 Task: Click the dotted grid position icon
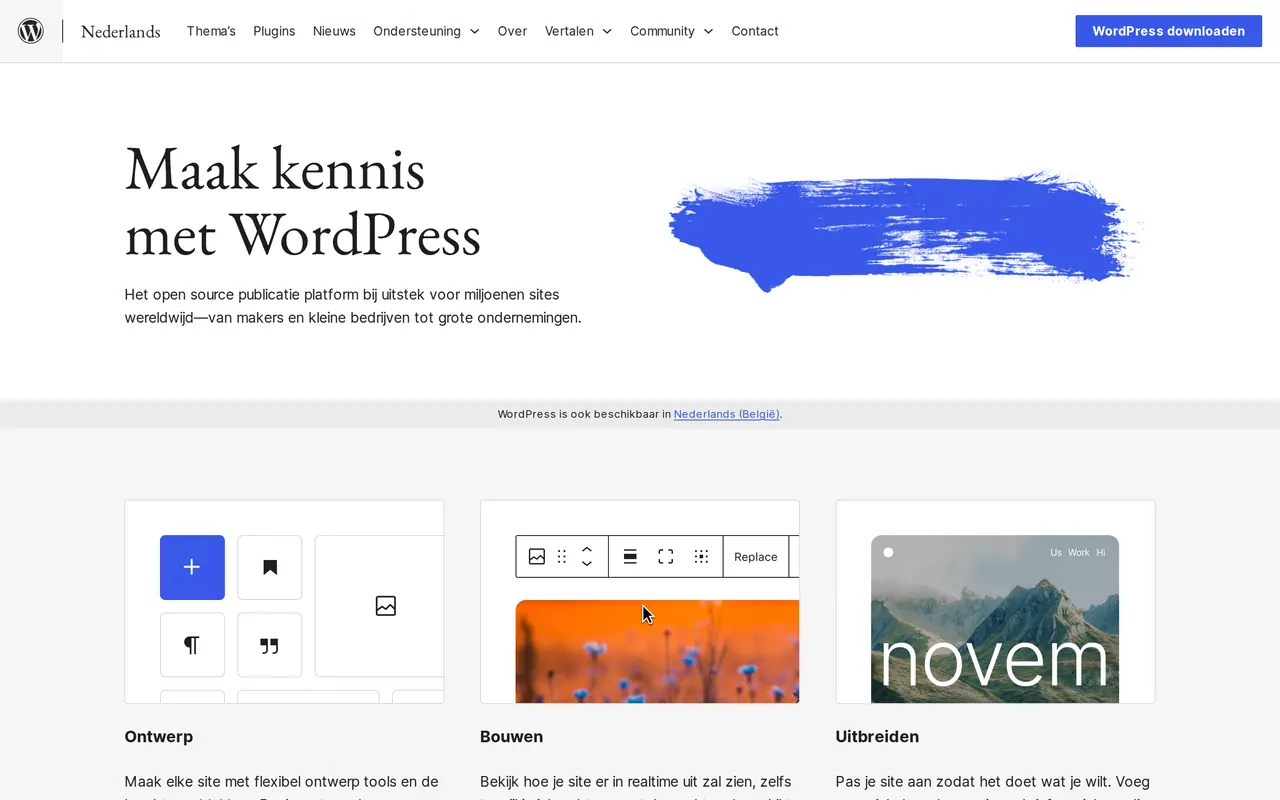click(x=701, y=557)
